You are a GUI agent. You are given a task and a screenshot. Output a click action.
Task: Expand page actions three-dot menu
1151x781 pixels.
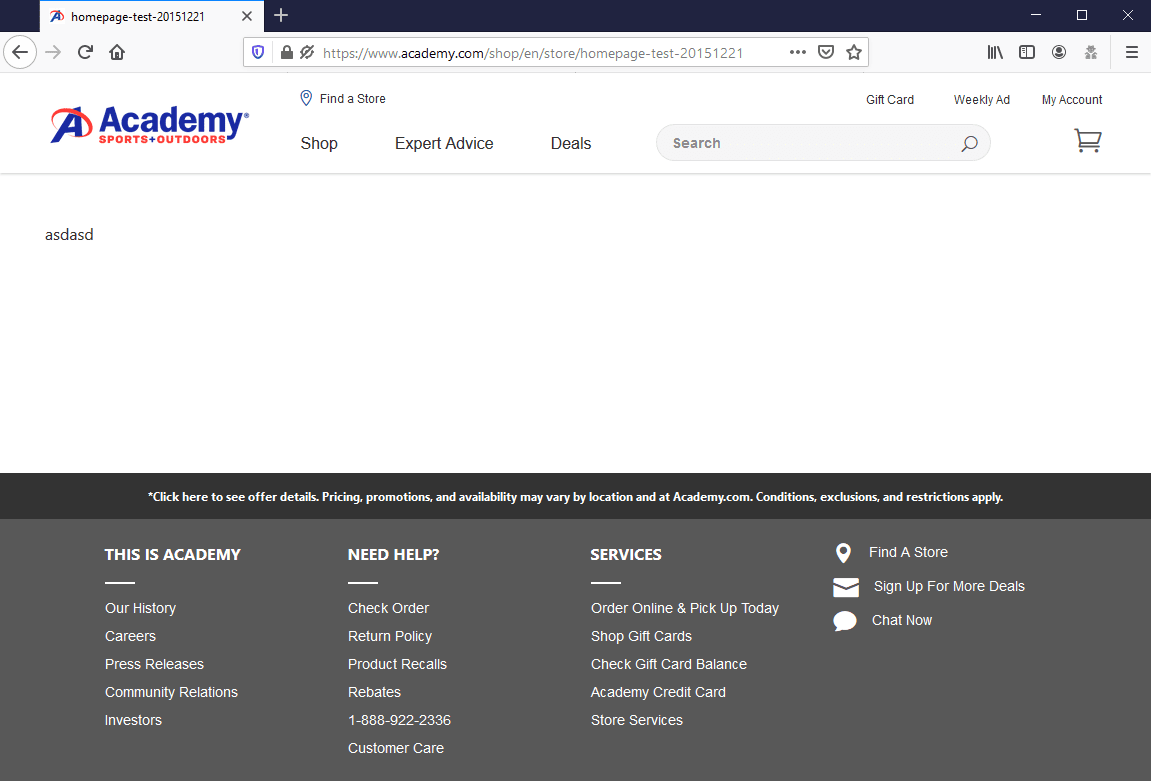(x=797, y=53)
